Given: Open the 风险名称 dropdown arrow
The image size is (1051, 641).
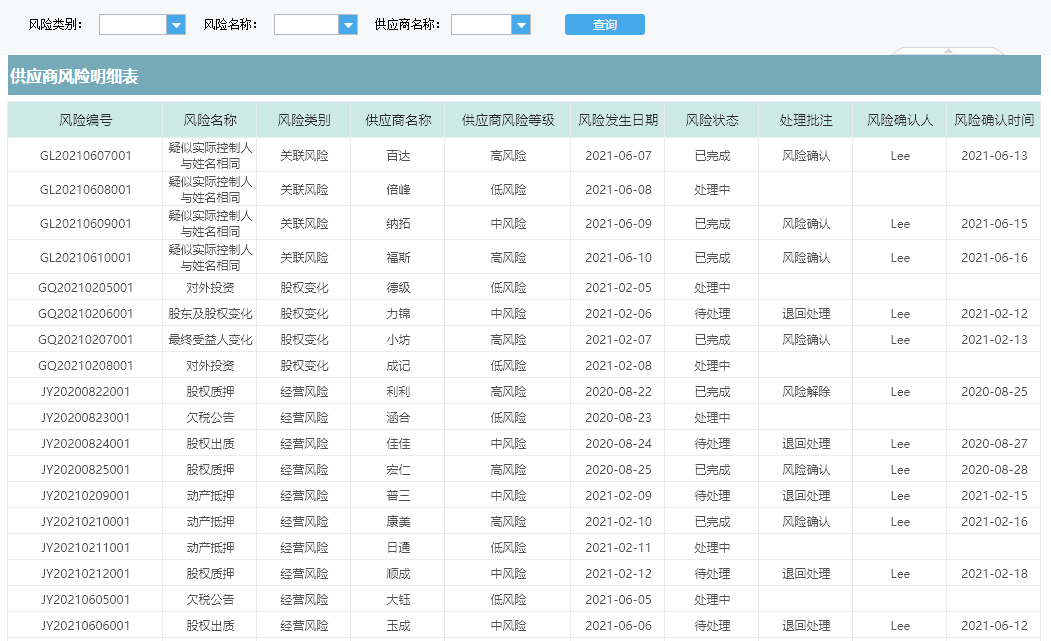Looking at the screenshot, I should 348,25.
